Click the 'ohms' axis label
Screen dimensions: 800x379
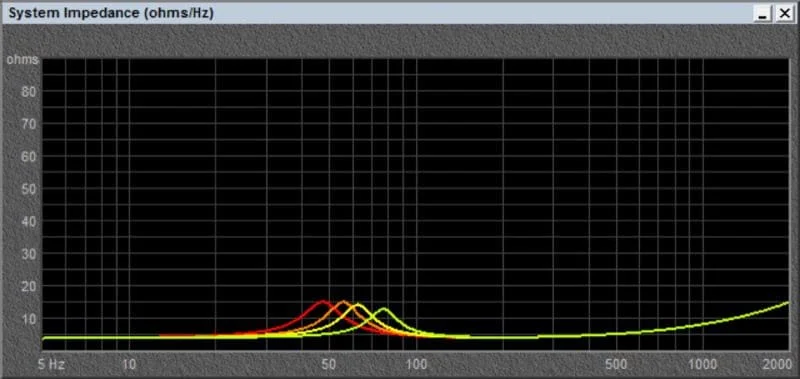point(22,60)
